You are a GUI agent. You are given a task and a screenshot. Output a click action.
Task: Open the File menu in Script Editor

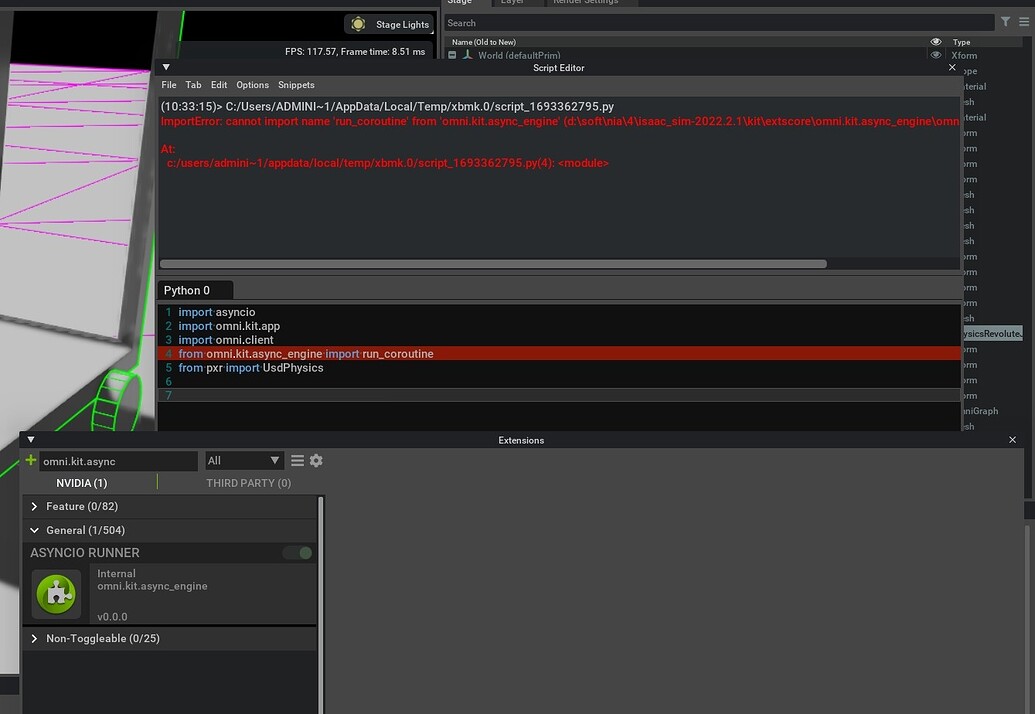tap(168, 84)
